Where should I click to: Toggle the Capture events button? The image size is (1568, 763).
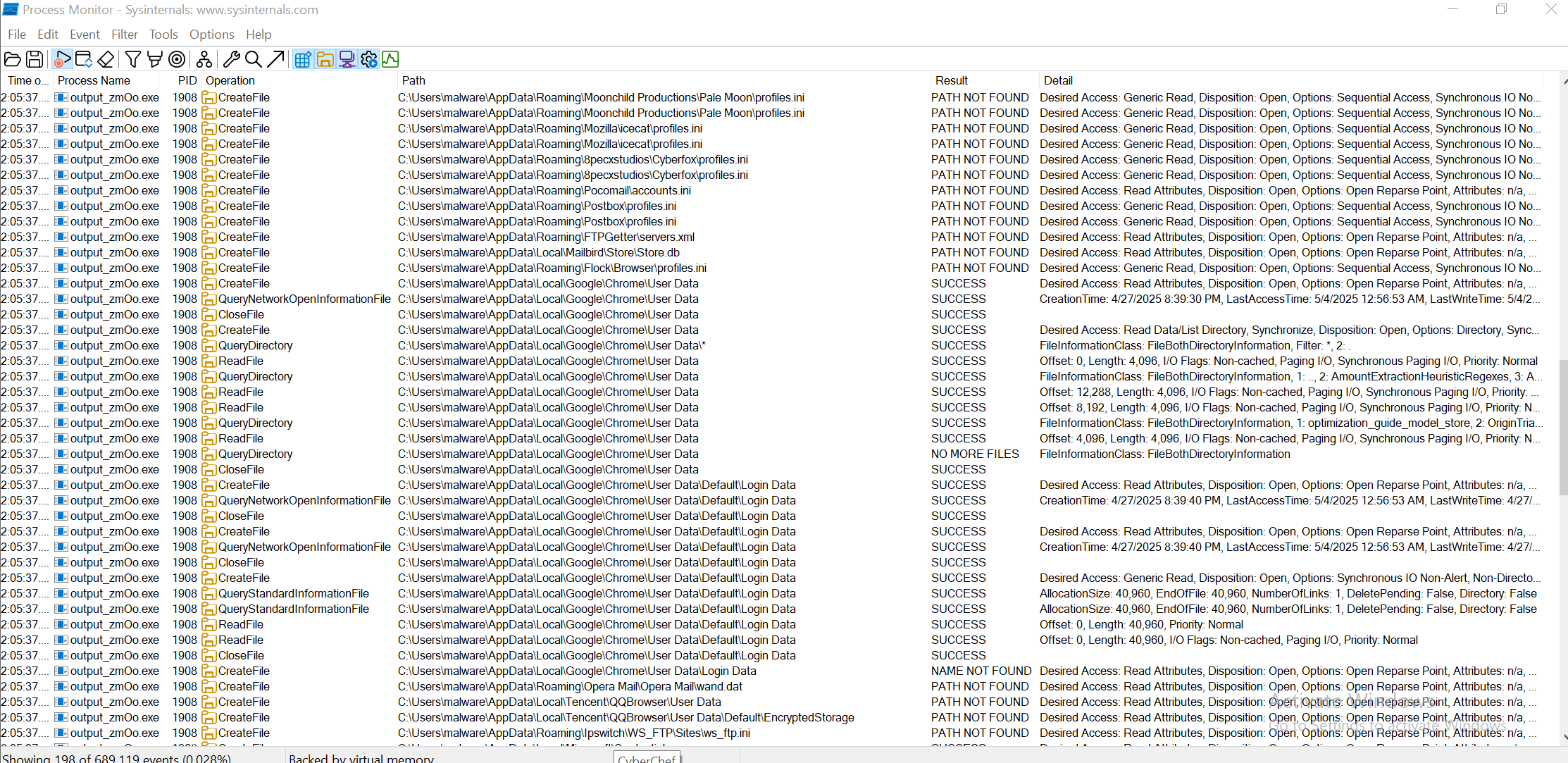[62, 59]
